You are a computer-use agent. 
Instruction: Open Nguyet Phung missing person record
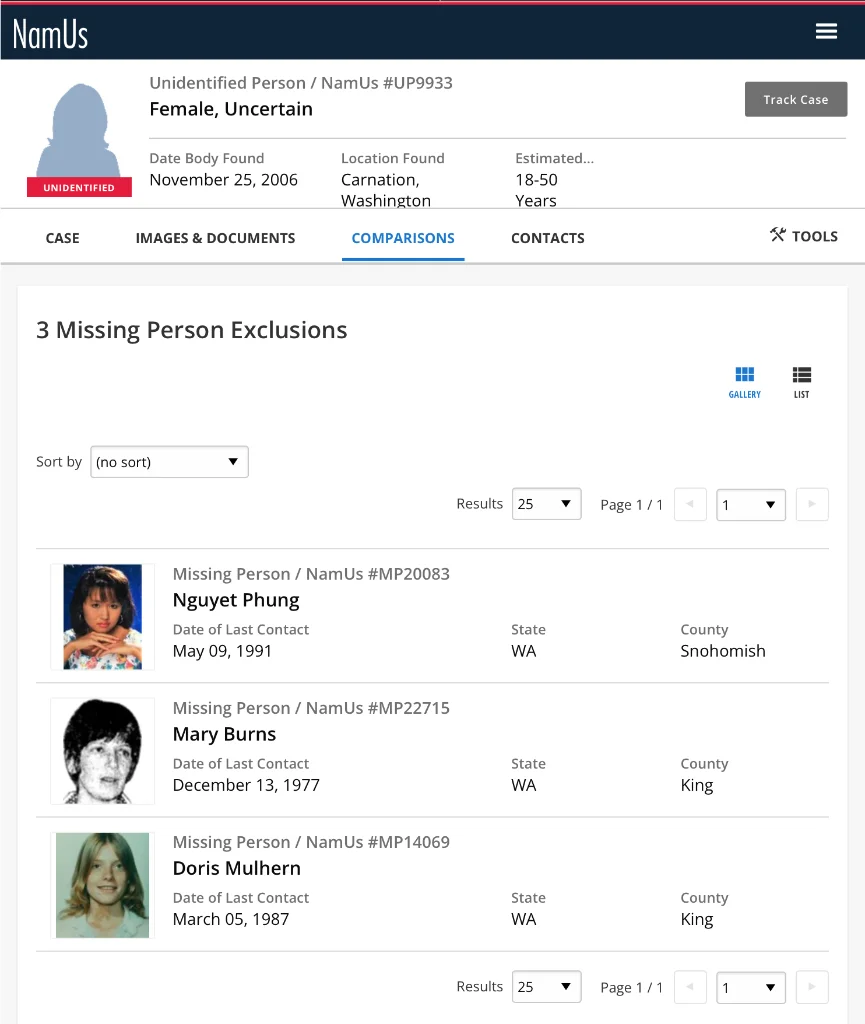[x=236, y=600]
